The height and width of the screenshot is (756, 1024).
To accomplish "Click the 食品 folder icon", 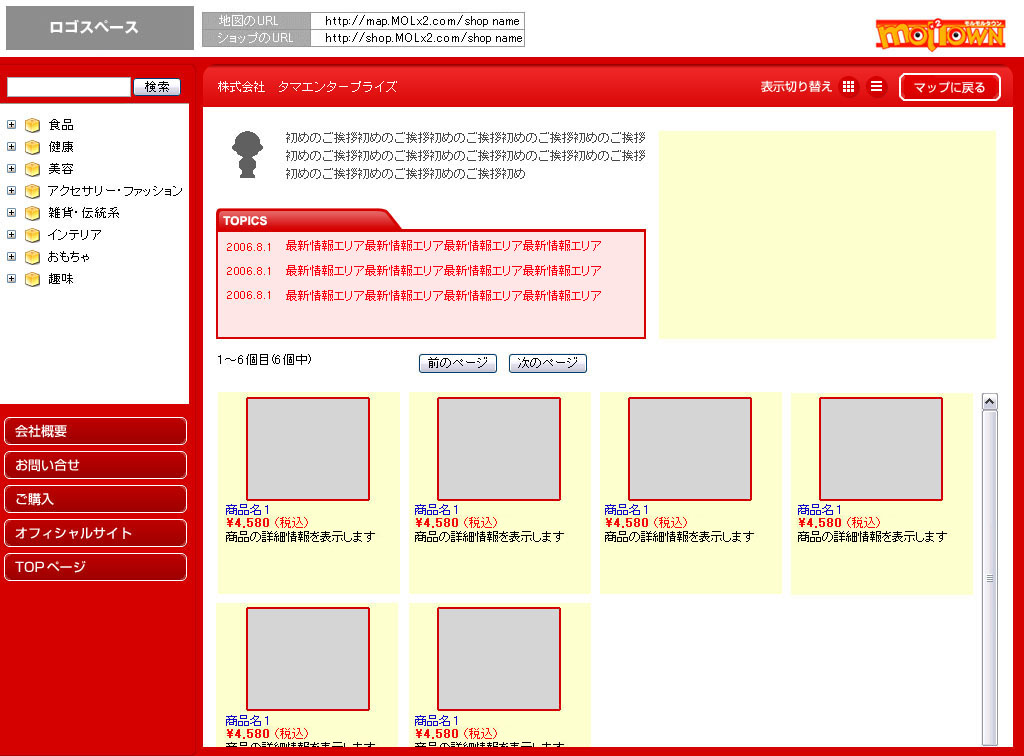I will pyautogui.click(x=33, y=125).
